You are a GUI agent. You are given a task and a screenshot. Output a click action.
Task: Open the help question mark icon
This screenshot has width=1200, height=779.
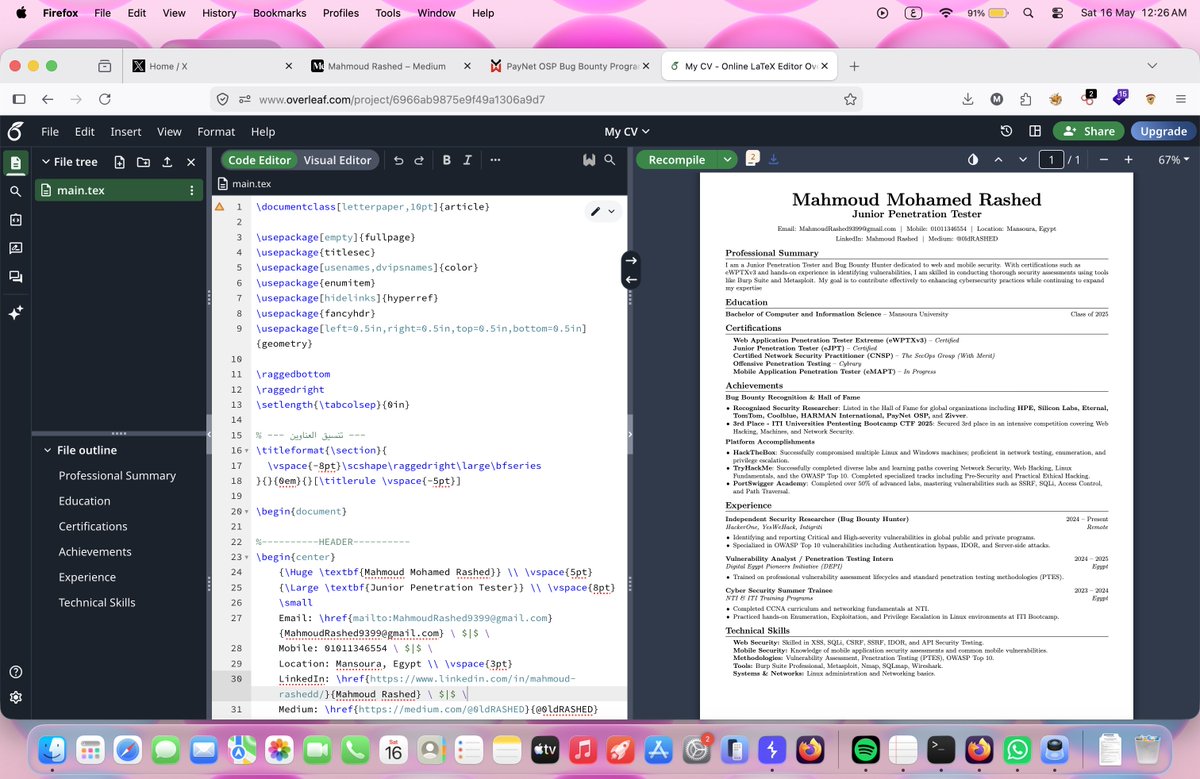[15, 672]
